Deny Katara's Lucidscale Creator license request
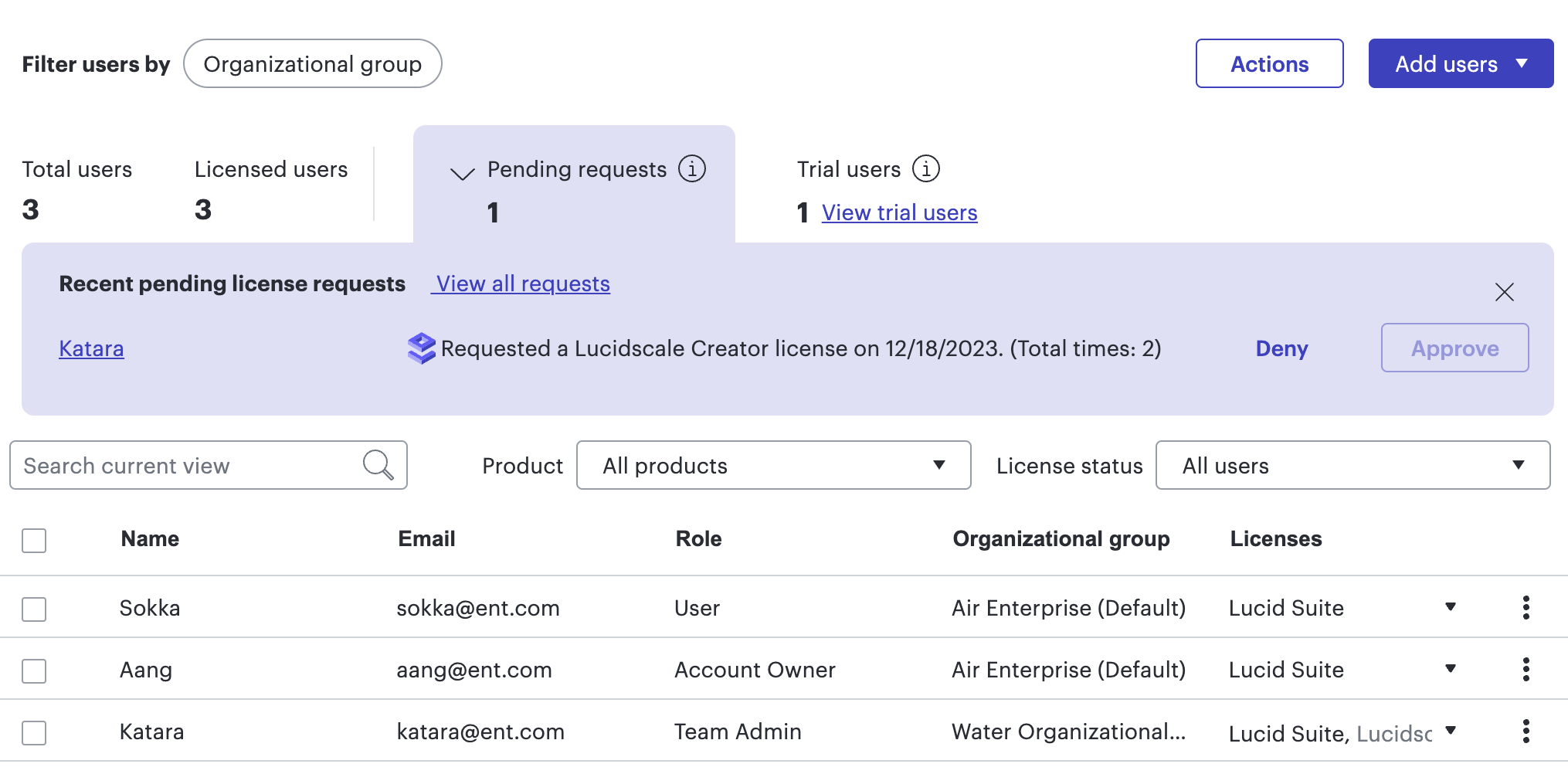This screenshot has height=774, width=1568. (x=1281, y=348)
